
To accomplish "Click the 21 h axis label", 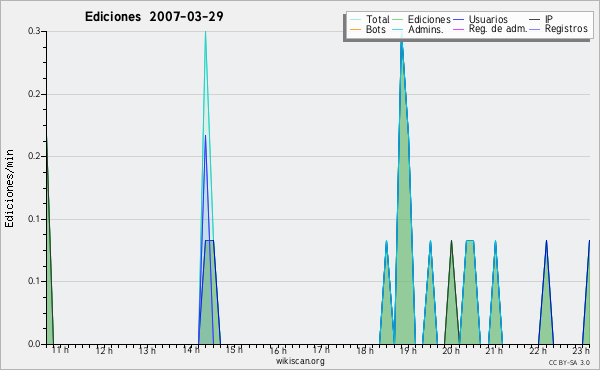I will coord(494,350).
